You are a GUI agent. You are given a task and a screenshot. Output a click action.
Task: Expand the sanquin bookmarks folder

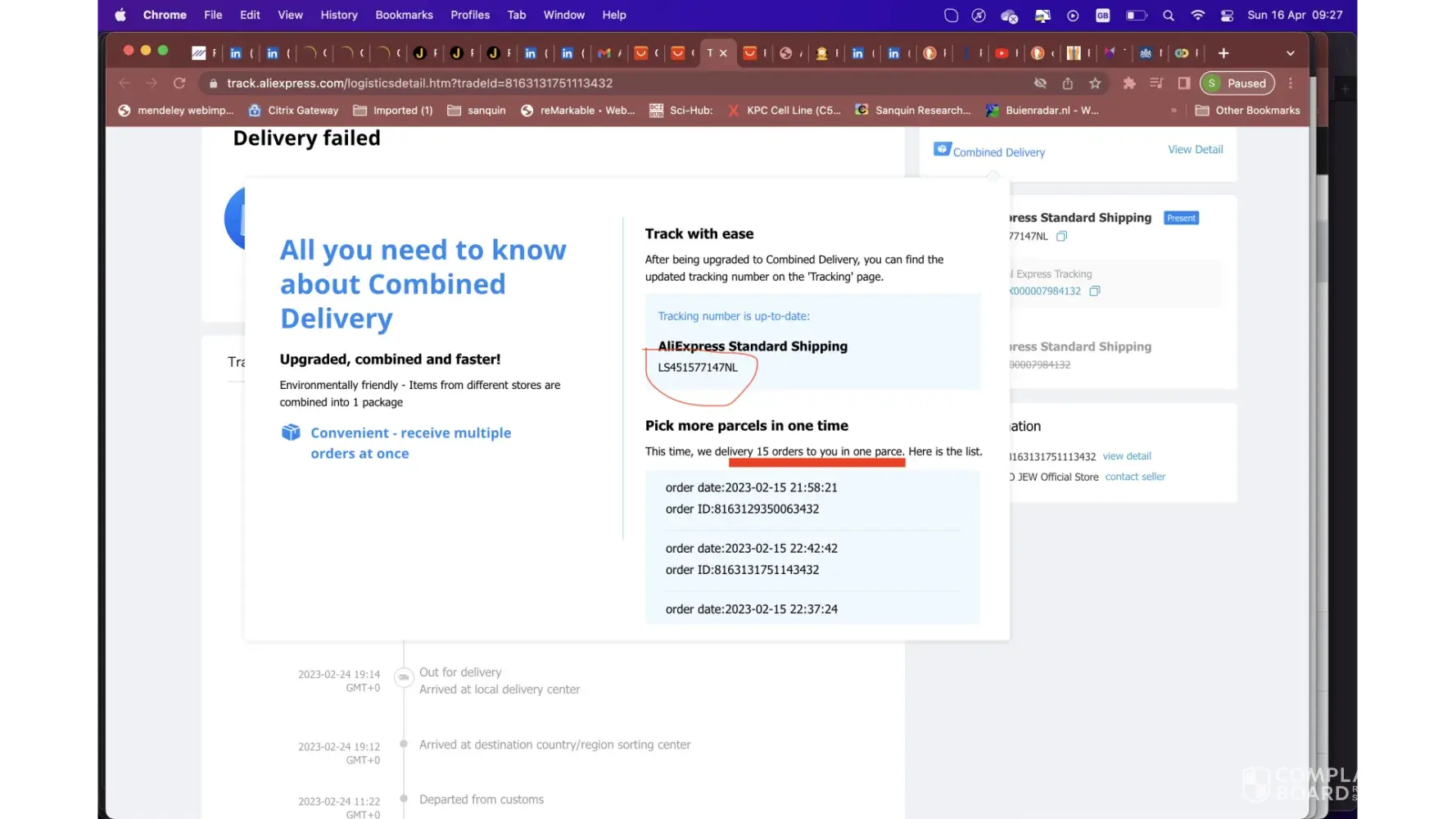(477, 111)
